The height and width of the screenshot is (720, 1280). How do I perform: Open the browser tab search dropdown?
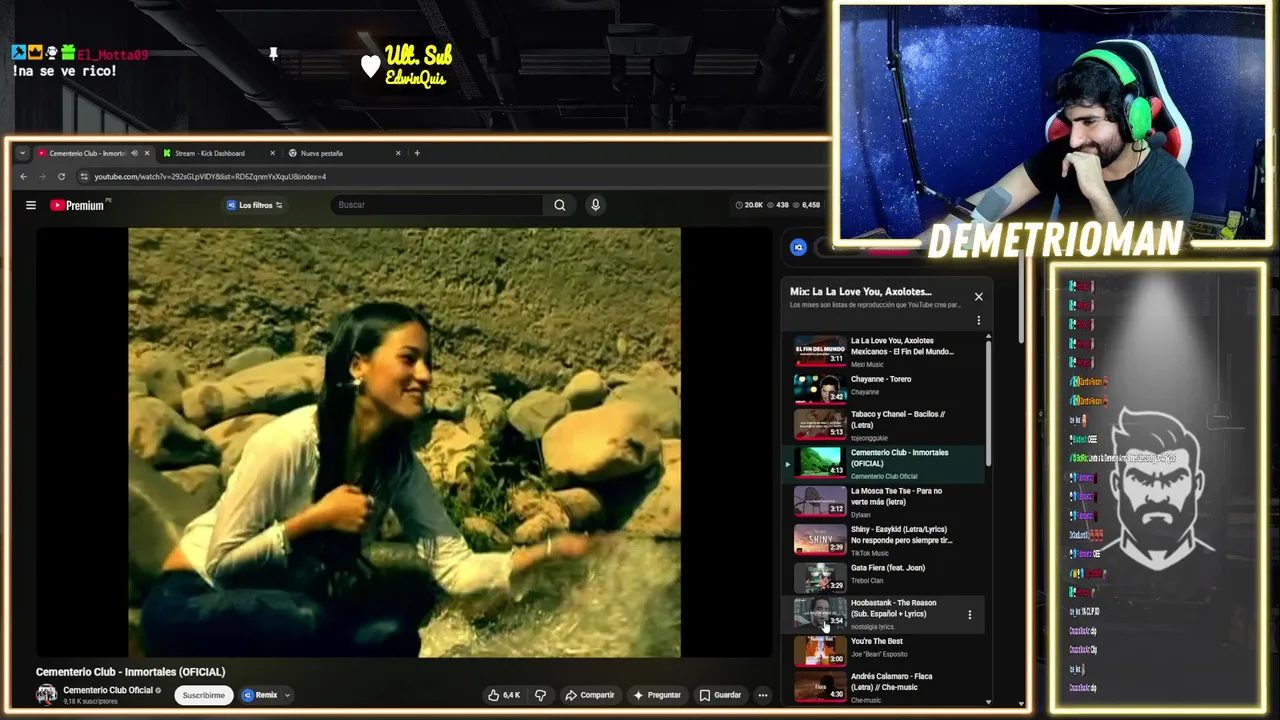[22, 153]
